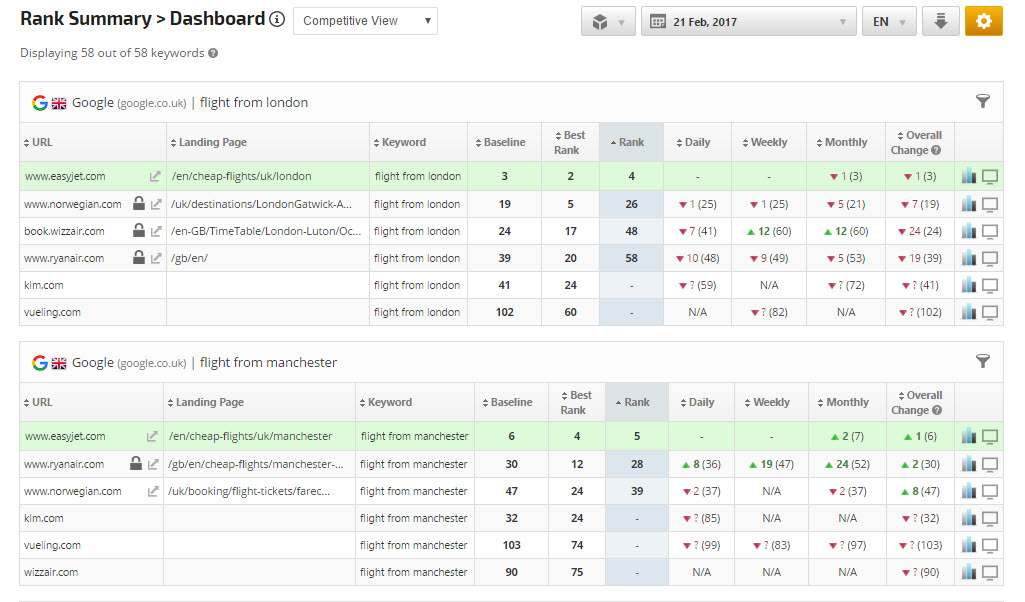Open external link for norwegian manchester row
The height and width of the screenshot is (602, 1025).
tap(153, 491)
